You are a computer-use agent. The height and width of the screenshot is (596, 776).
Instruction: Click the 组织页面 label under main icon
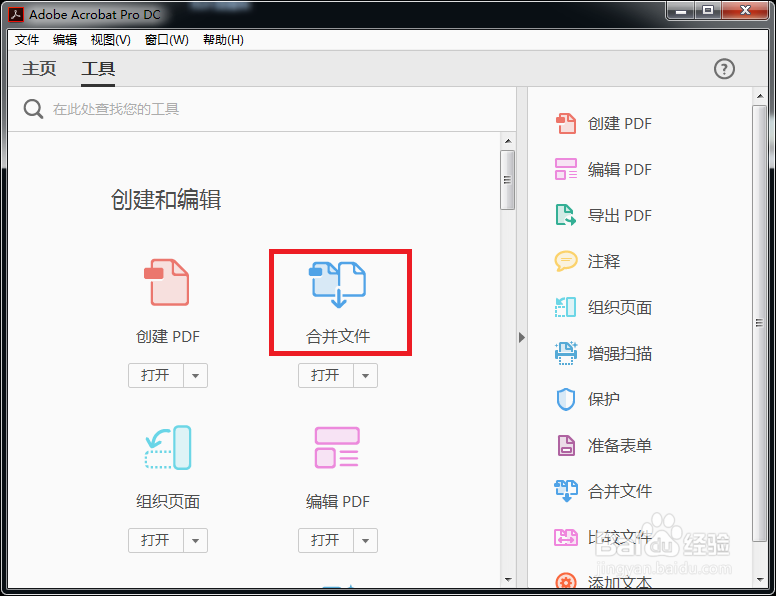point(168,501)
